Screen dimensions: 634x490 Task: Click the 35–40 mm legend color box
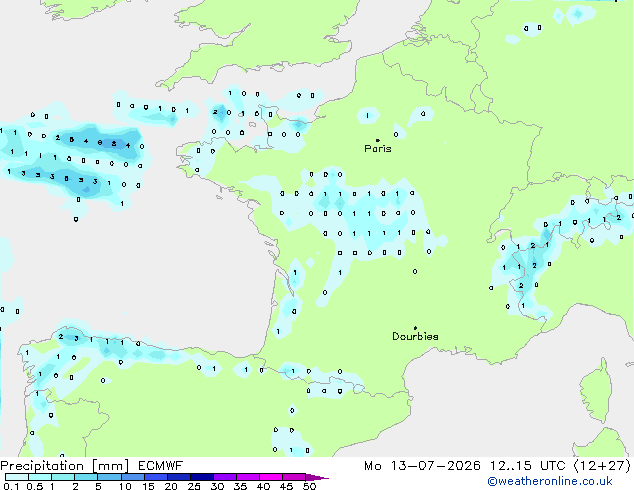pos(247,477)
